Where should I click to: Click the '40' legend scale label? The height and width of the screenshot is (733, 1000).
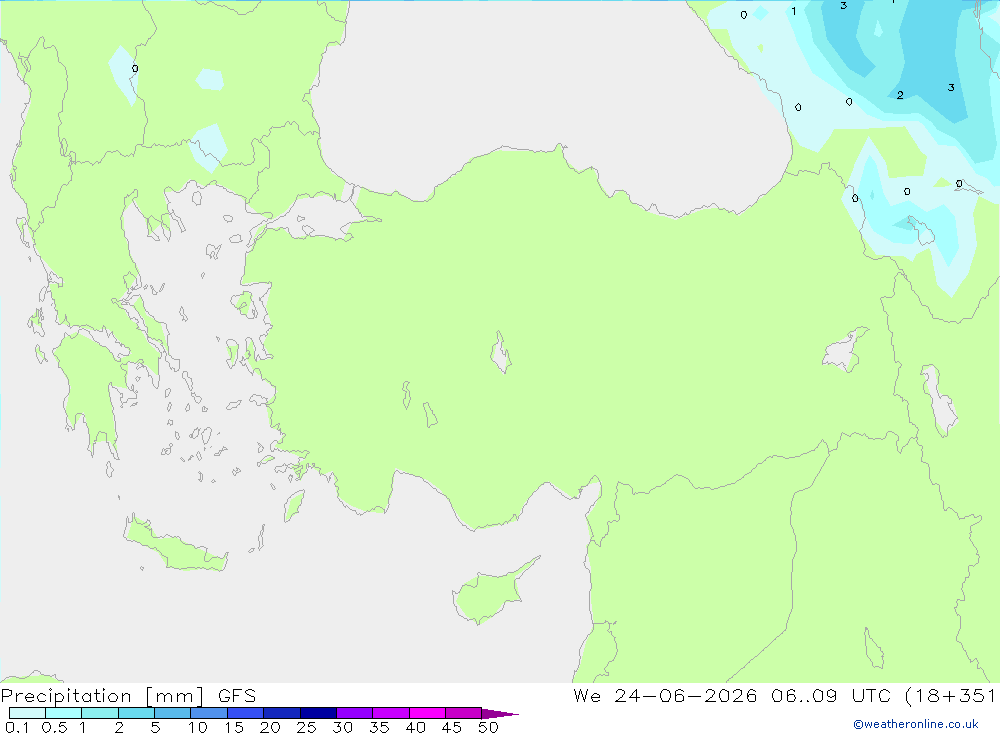coord(416,727)
